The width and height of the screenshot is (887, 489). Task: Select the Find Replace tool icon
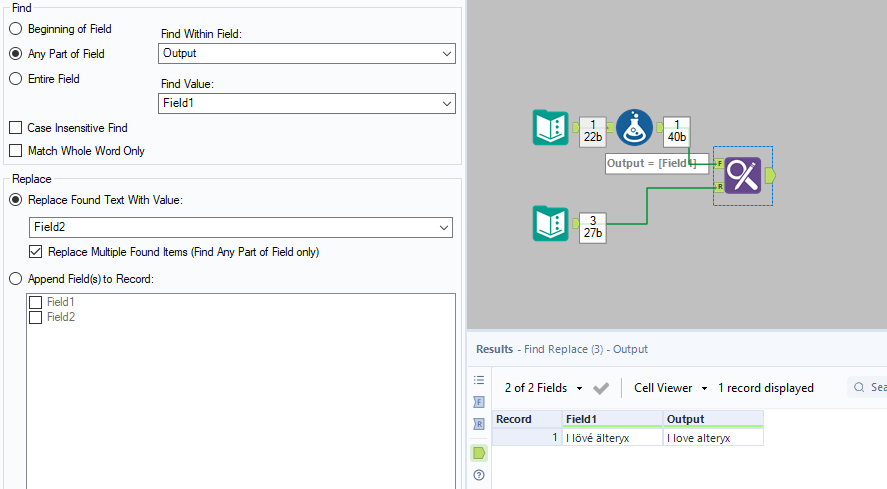pyautogui.click(x=743, y=175)
